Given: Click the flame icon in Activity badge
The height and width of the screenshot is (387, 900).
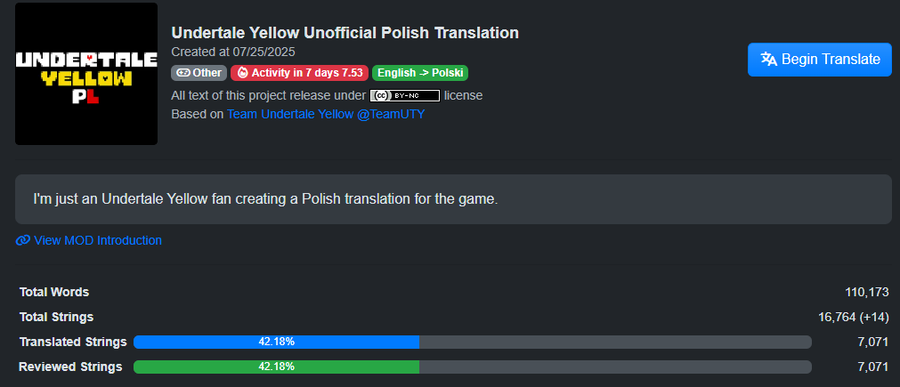Looking at the screenshot, I should point(242,73).
